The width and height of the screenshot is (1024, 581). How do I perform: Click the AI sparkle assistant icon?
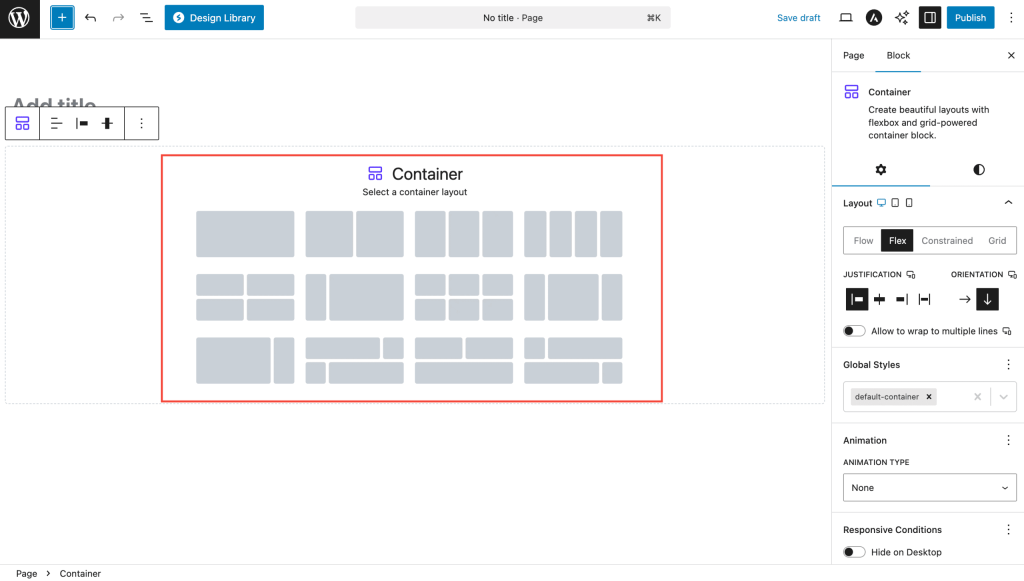pyautogui.click(x=902, y=18)
